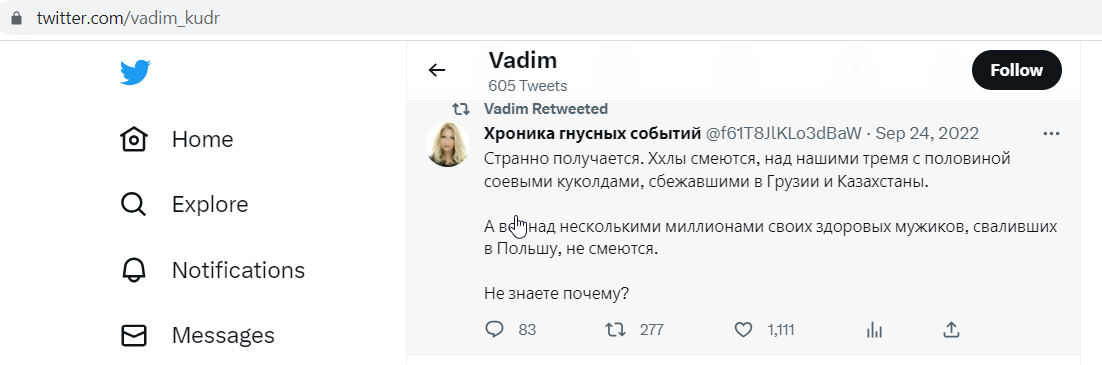Like the tweet with the heart icon

click(x=743, y=329)
